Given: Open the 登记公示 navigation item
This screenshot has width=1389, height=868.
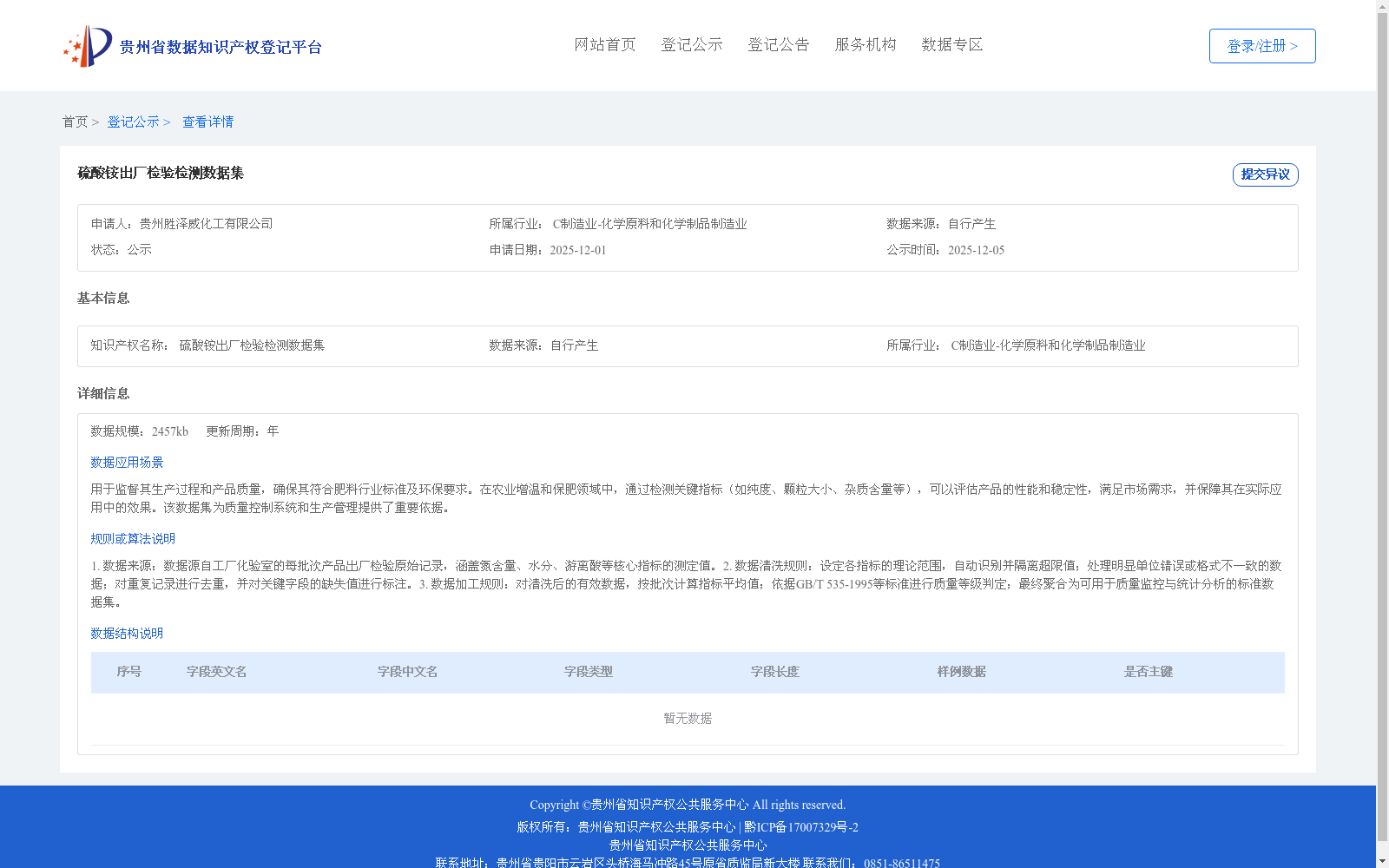Looking at the screenshot, I should [x=691, y=44].
